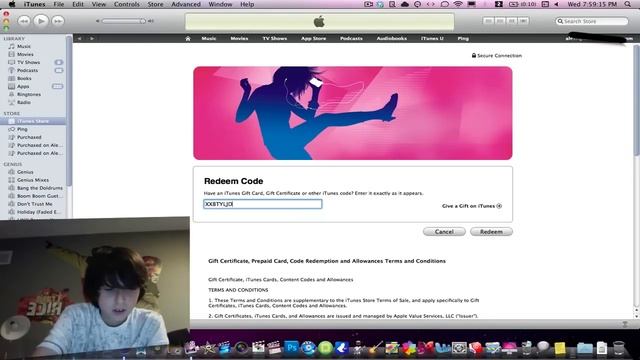The image size is (640, 360).
Task: Open the Store menu
Action: [155, 4]
